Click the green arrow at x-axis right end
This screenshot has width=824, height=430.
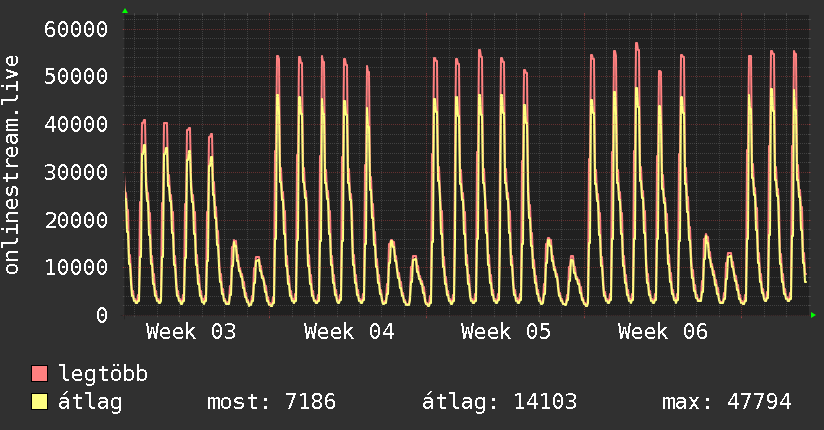tap(814, 315)
